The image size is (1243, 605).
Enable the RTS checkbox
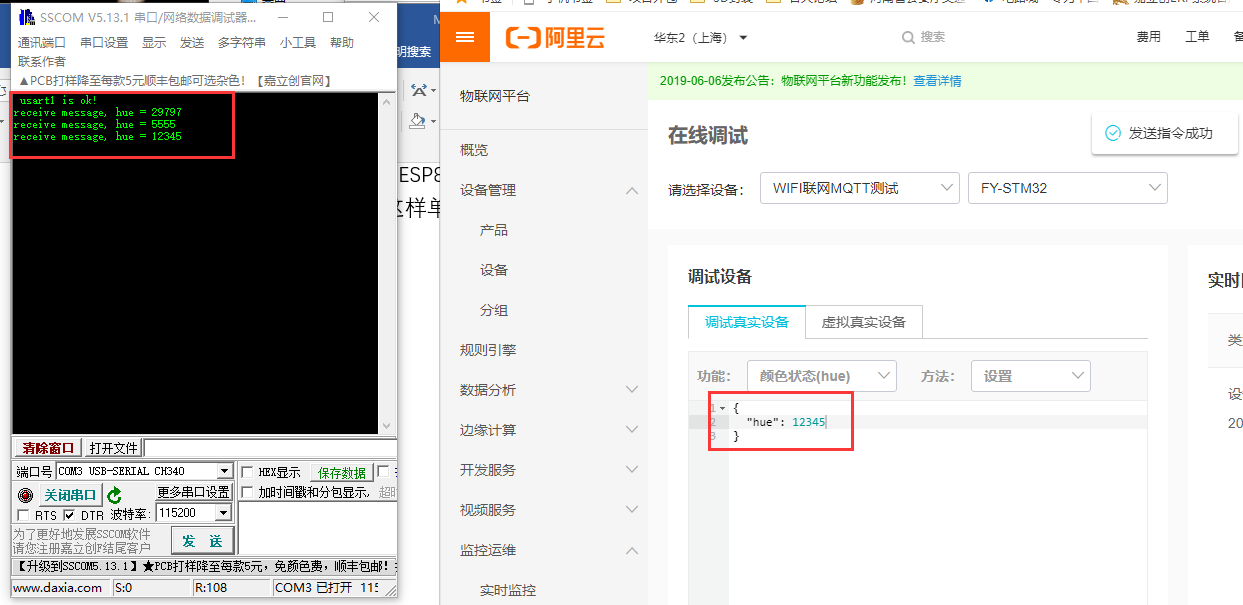(x=24, y=515)
